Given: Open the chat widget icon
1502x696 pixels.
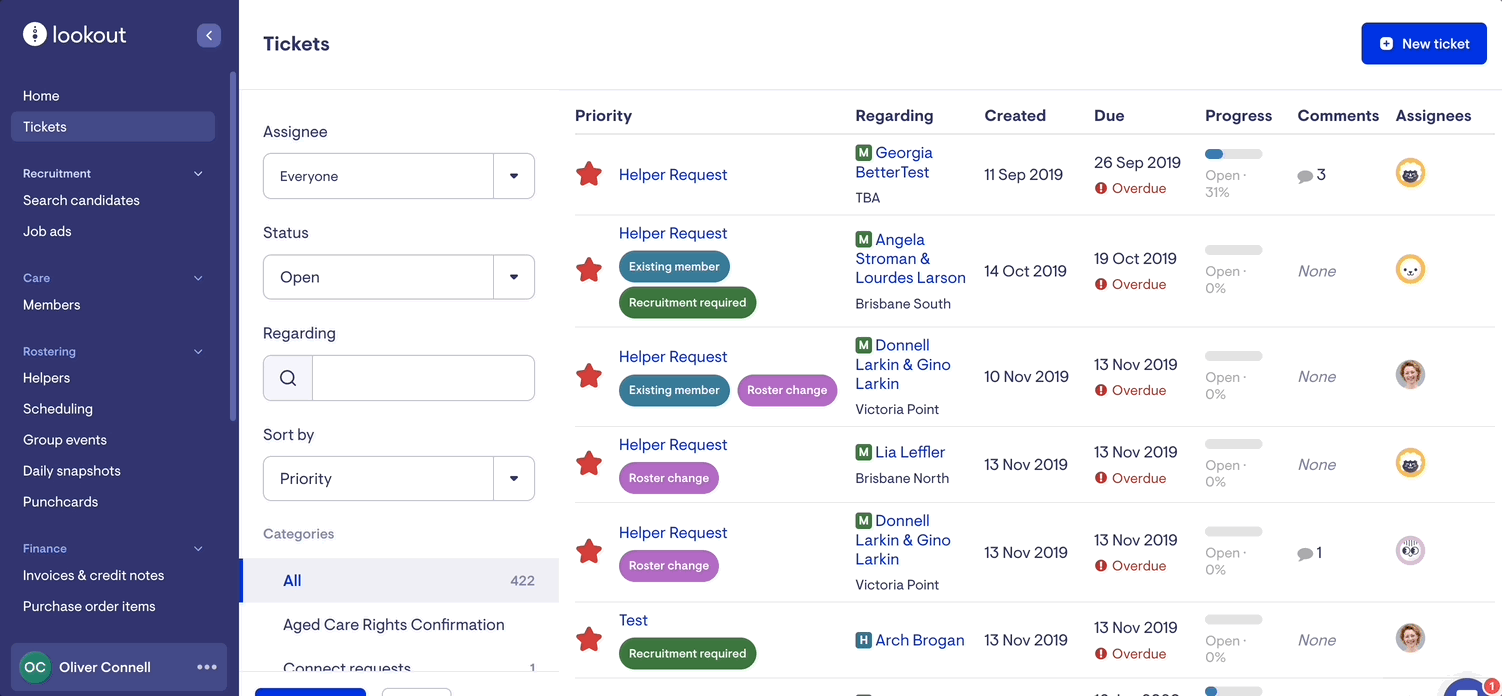Looking at the screenshot, I should pos(1468,688).
